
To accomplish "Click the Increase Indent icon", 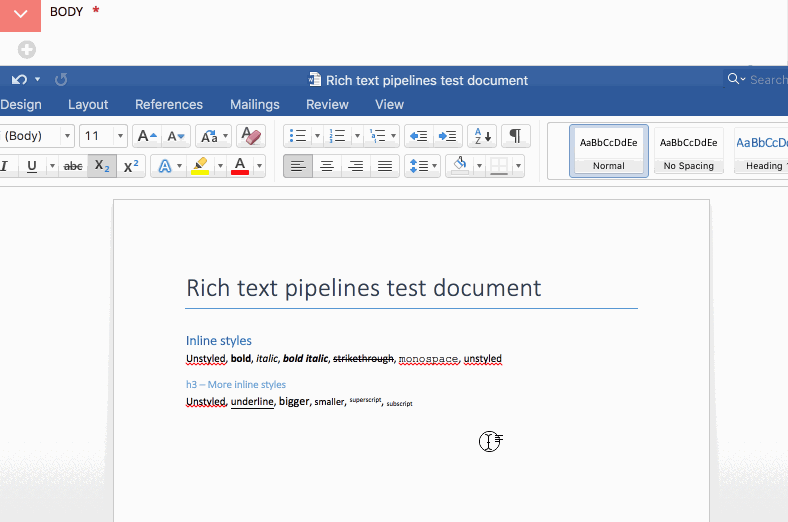I will tap(447, 136).
